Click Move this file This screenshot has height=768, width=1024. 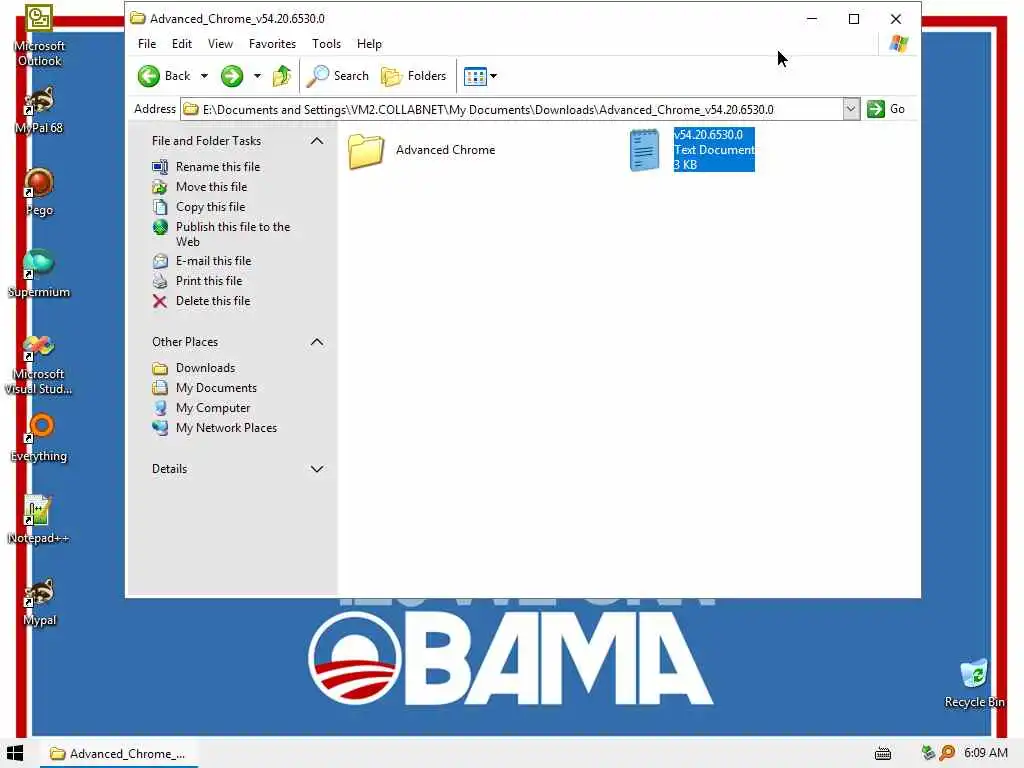[211, 187]
